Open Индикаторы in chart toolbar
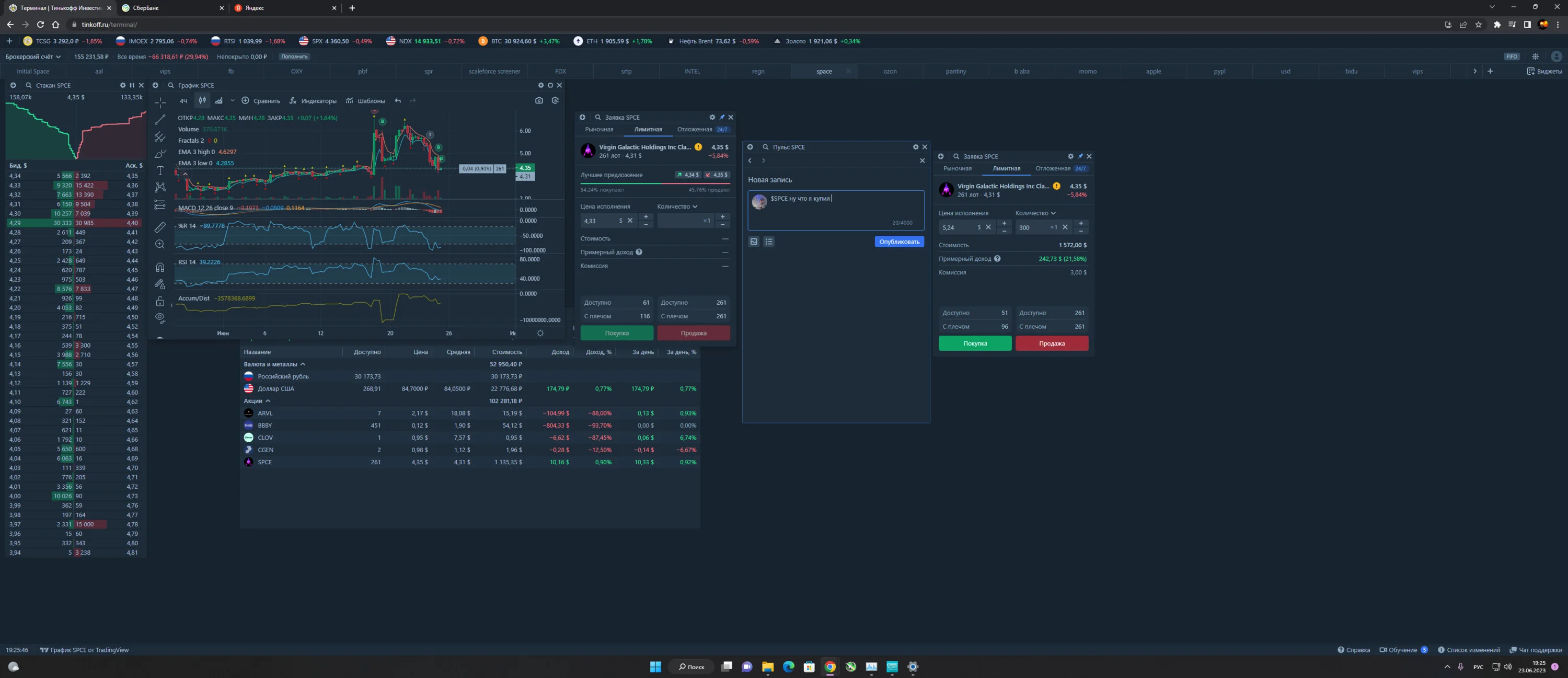 (313, 101)
